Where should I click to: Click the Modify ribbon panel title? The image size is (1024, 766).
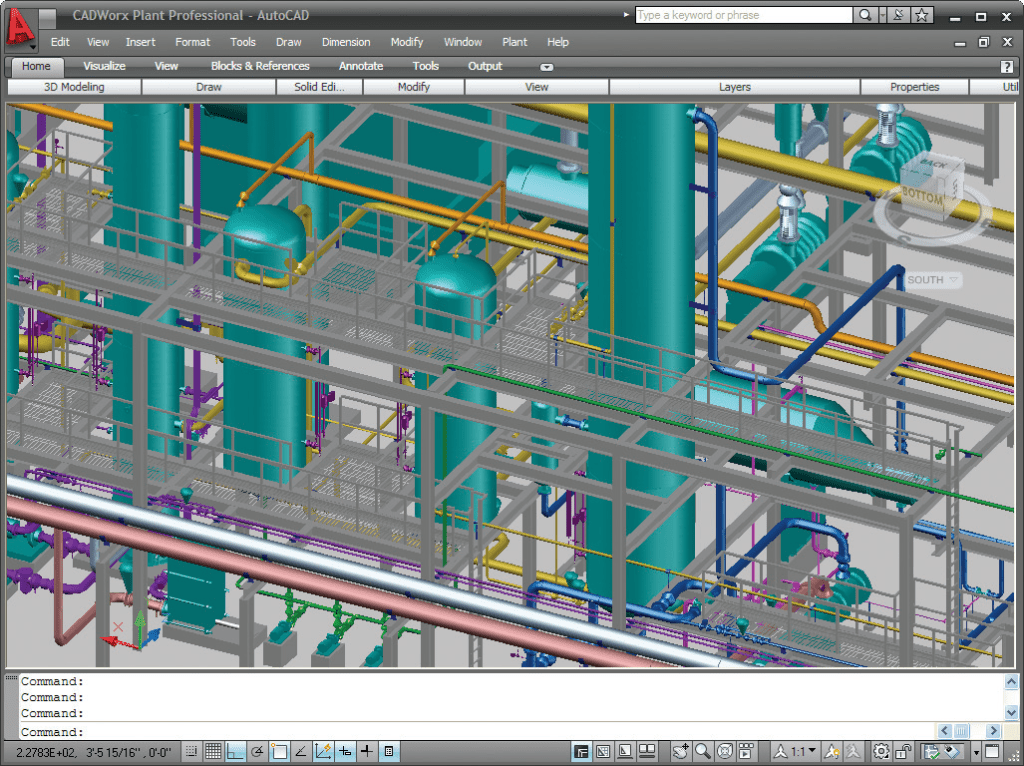412,87
